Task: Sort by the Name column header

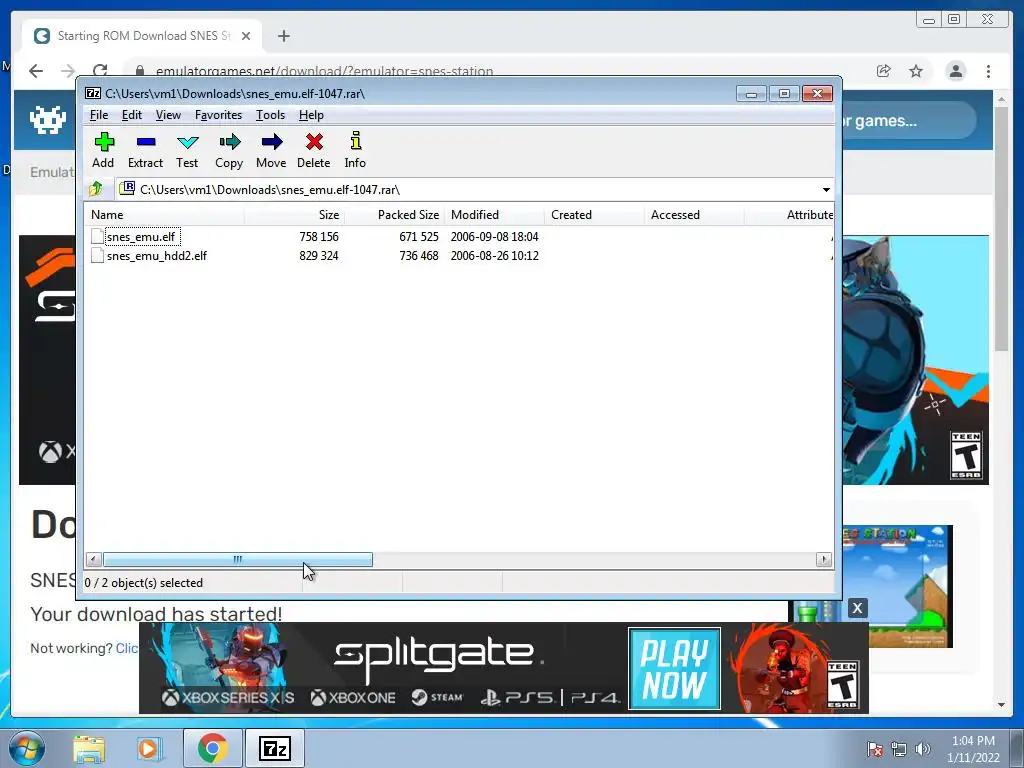Action: point(165,215)
